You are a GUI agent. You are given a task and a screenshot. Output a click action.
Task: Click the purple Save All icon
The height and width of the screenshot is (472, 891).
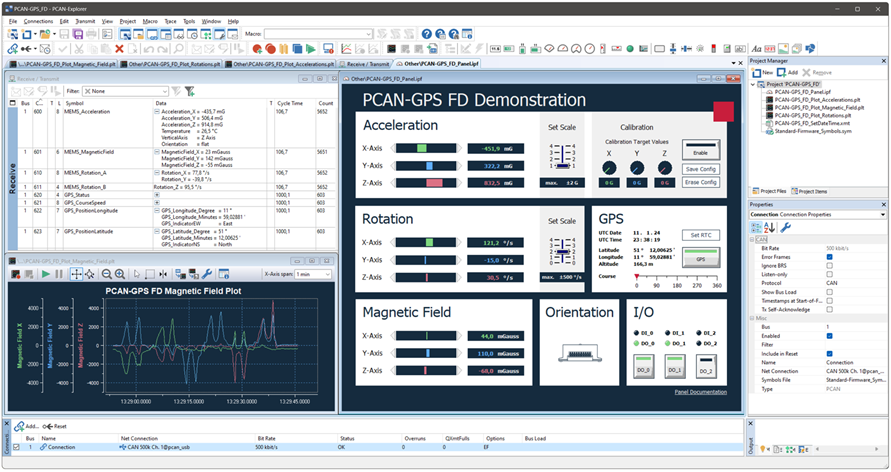(76, 34)
